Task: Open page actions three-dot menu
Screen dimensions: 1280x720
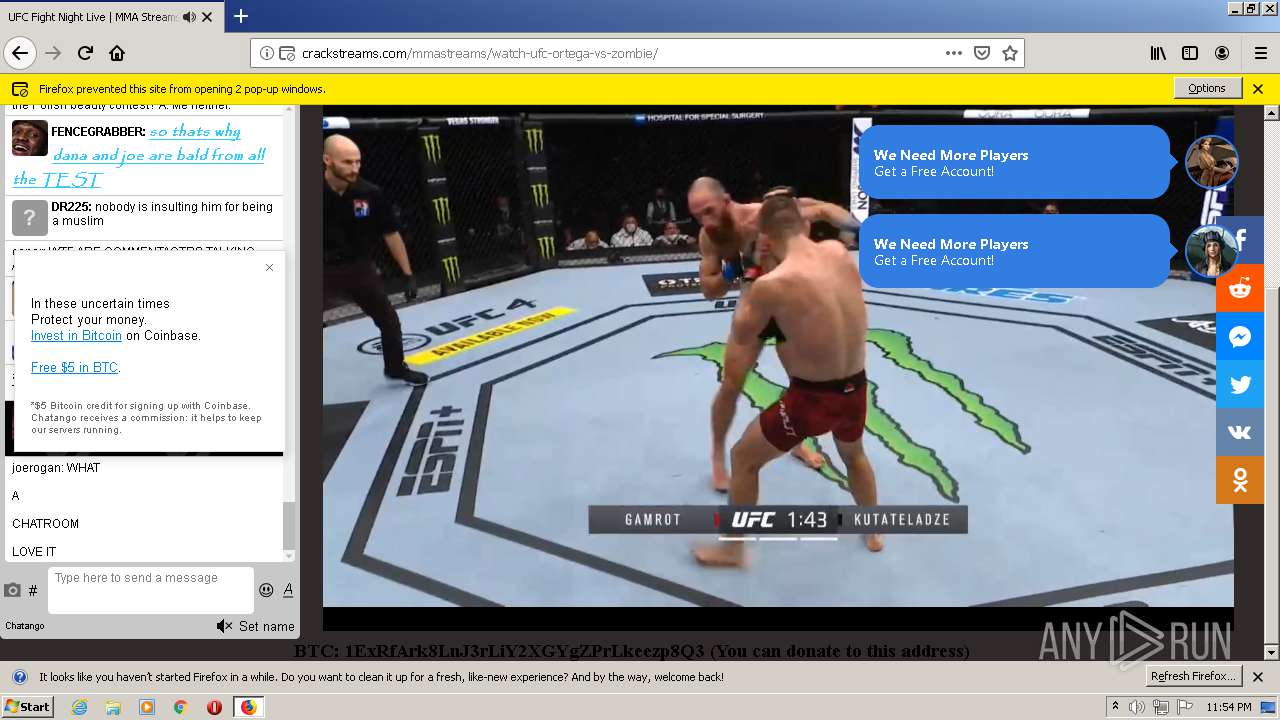Action: (954, 53)
